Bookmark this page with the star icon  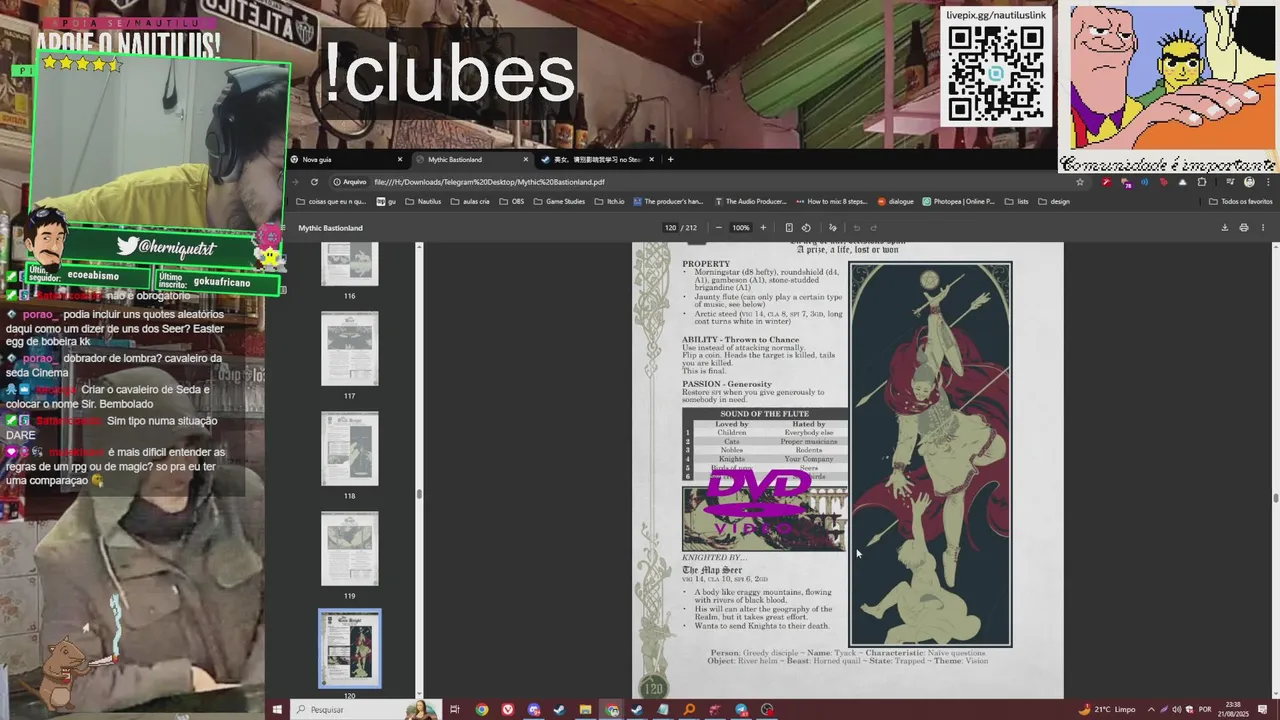click(x=1079, y=182)
